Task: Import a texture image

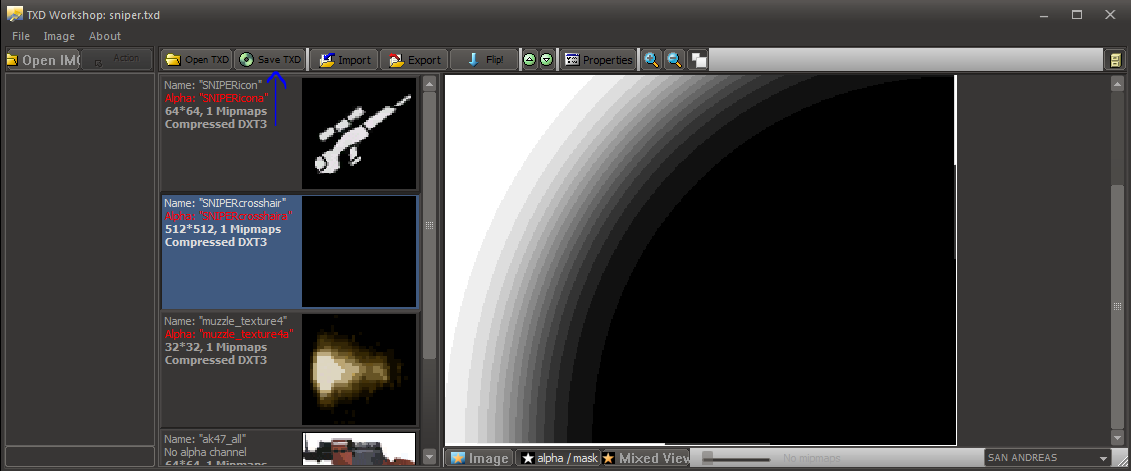Action: click(345, 60)
